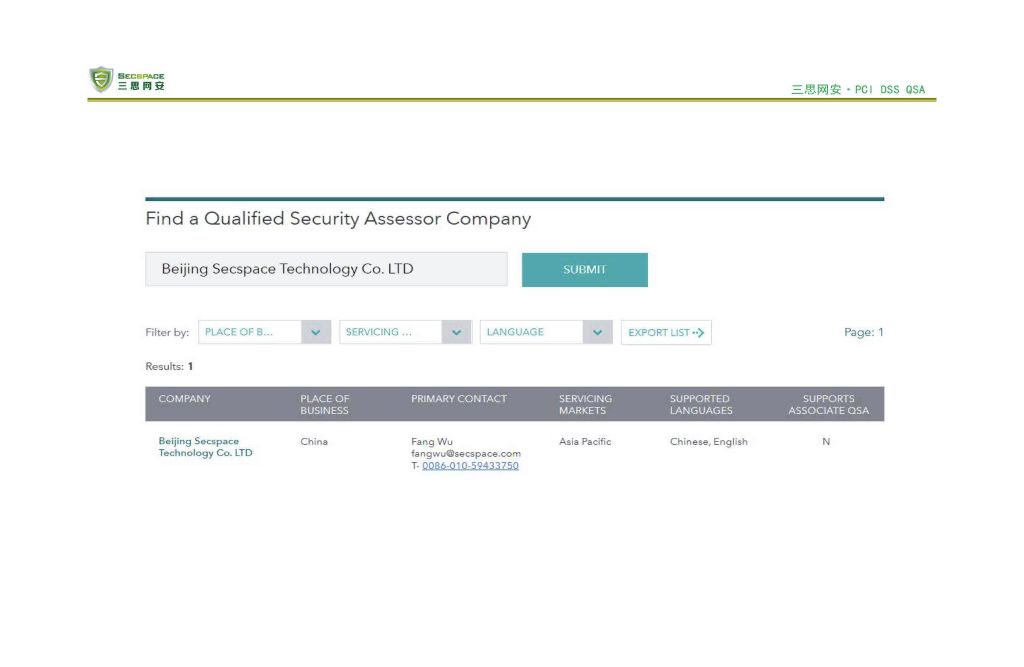
Task: Click the Asia Pacific cell
Action: pos(585,442)
